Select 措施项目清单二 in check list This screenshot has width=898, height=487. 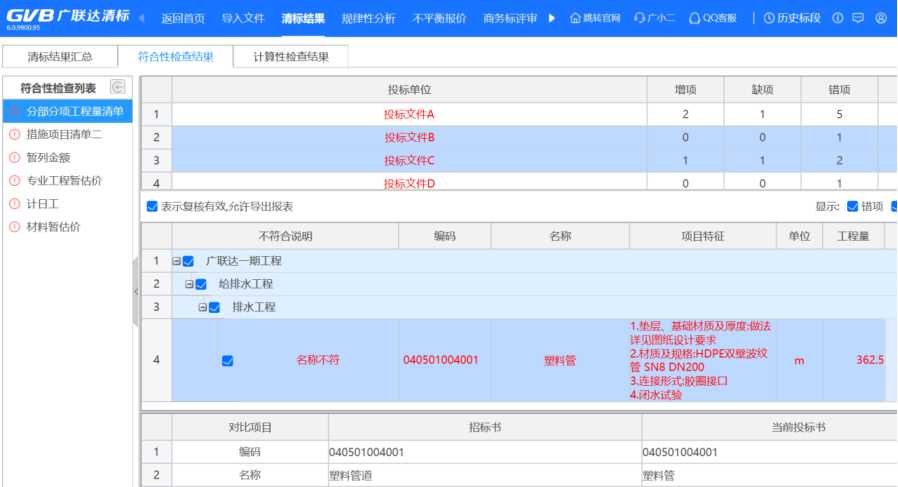pos(64,134)
